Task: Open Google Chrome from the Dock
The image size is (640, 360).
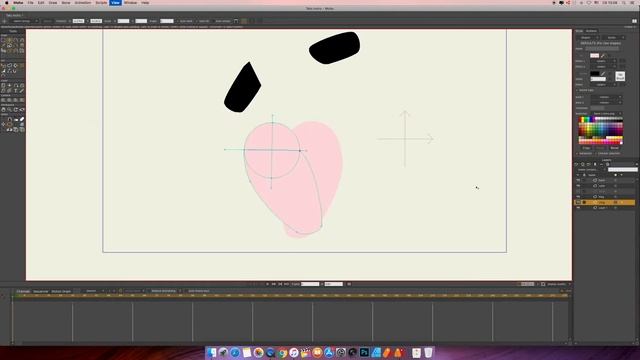Action: click(282, 352)
